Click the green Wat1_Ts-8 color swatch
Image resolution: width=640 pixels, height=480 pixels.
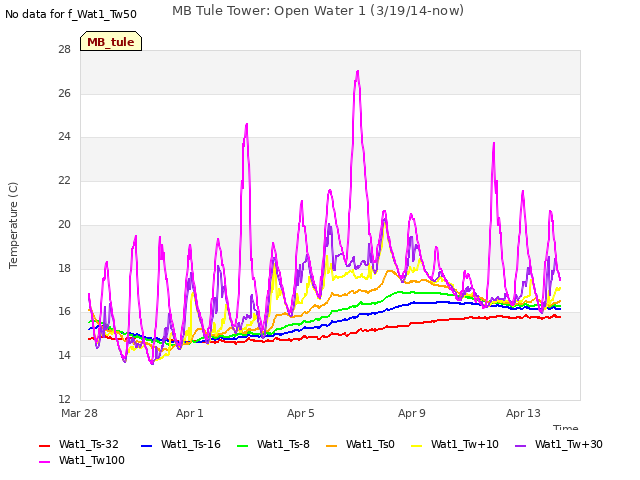pyautogui.click(x=242, y=446)
